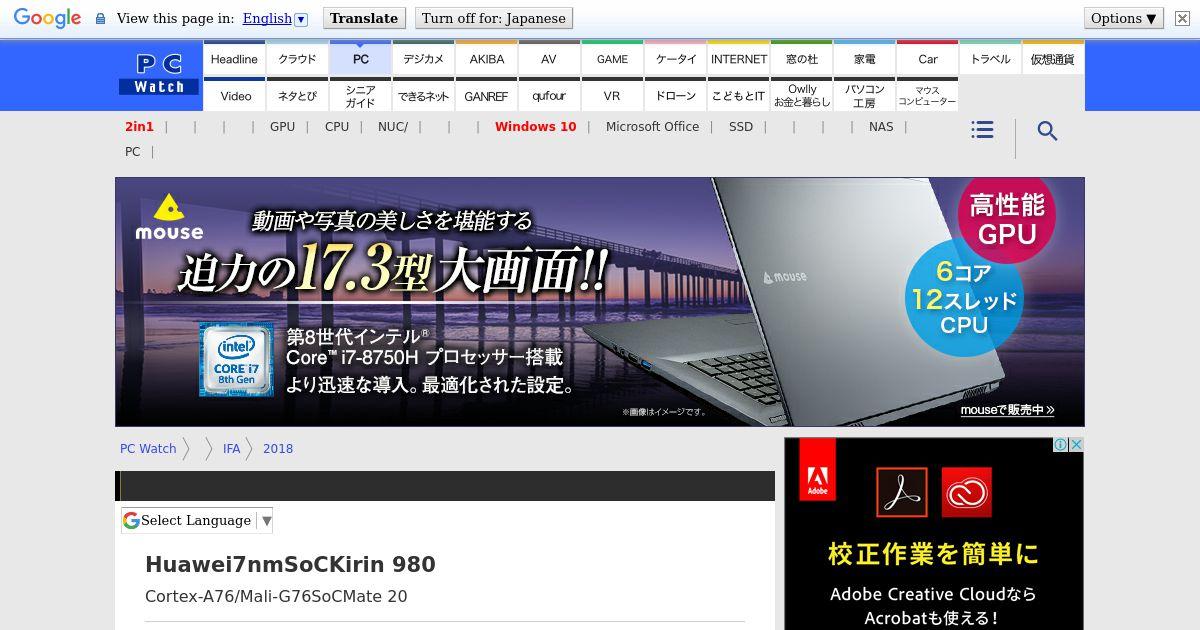
Task: Click the Windows 10 topic link
Action: tap(535, 127)
